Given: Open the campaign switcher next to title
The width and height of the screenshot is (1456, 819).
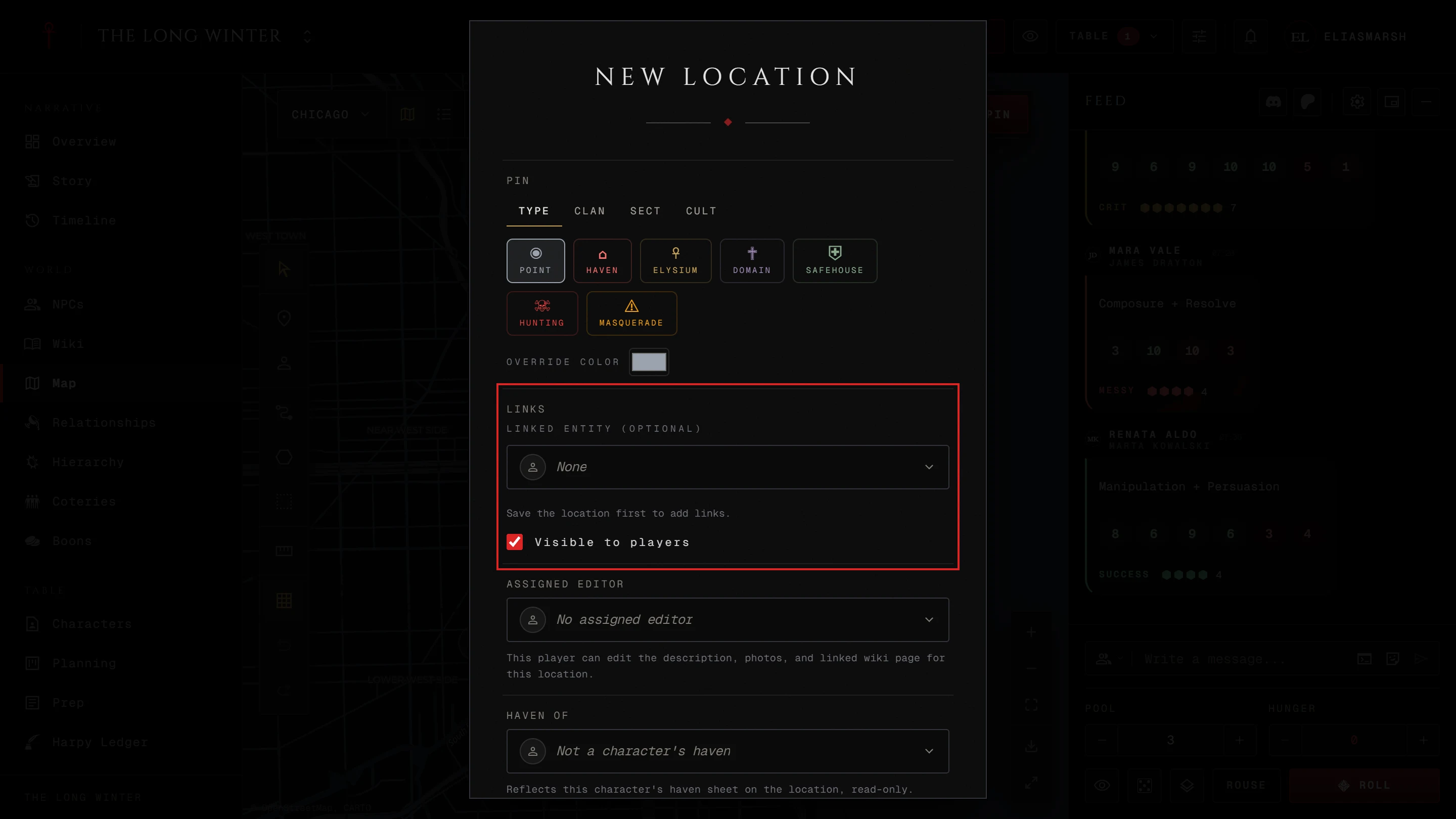Looking at the screenshot, I should coord(307,37).
